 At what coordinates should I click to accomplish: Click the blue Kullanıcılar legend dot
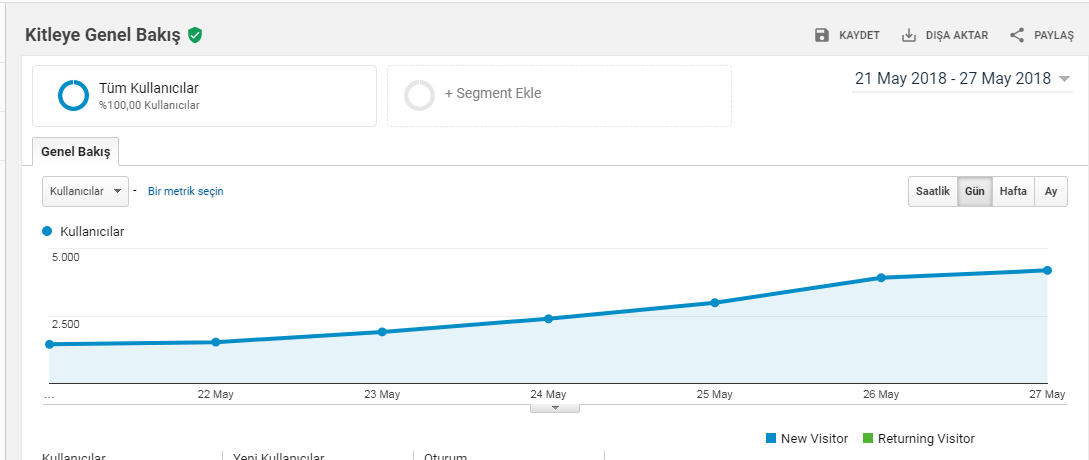click(x=47, y=231)
